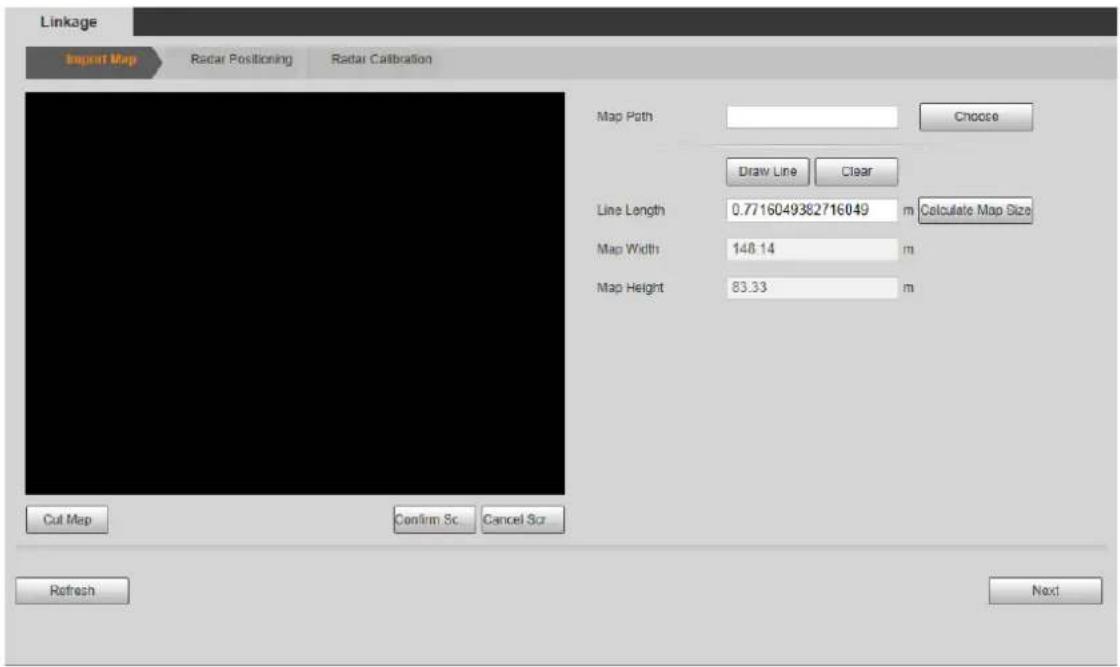Click the Line Length label
Image resolution: width=1120 pixels, height=667 pixels.
[630, 211]
